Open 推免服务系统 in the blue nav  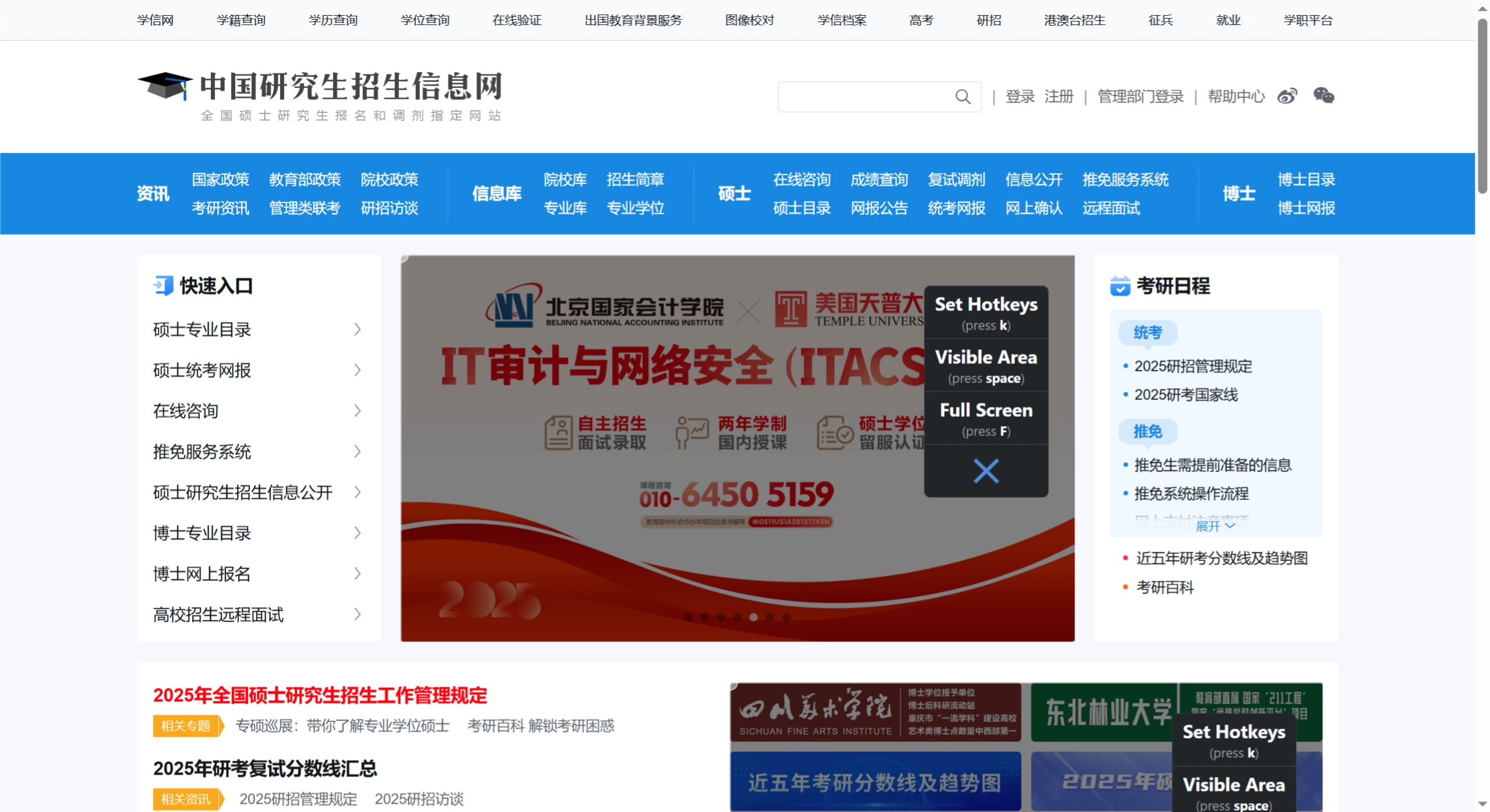pyautogui.click(x=1125, y=179)
